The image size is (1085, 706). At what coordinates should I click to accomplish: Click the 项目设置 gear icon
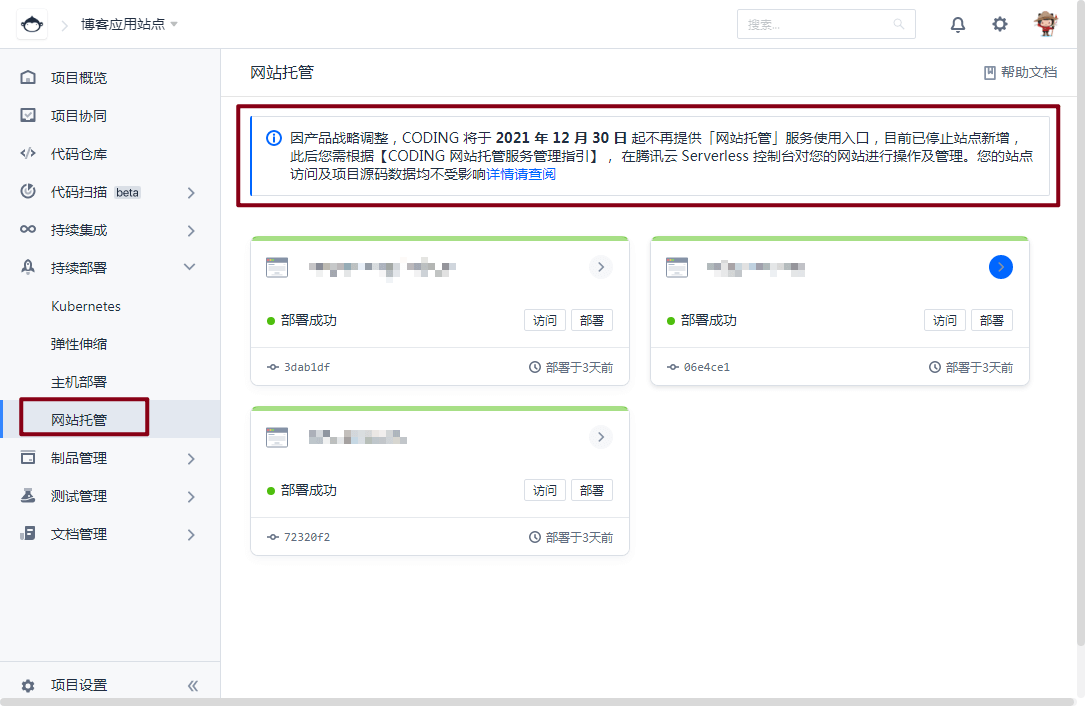[x=28, y=685]
